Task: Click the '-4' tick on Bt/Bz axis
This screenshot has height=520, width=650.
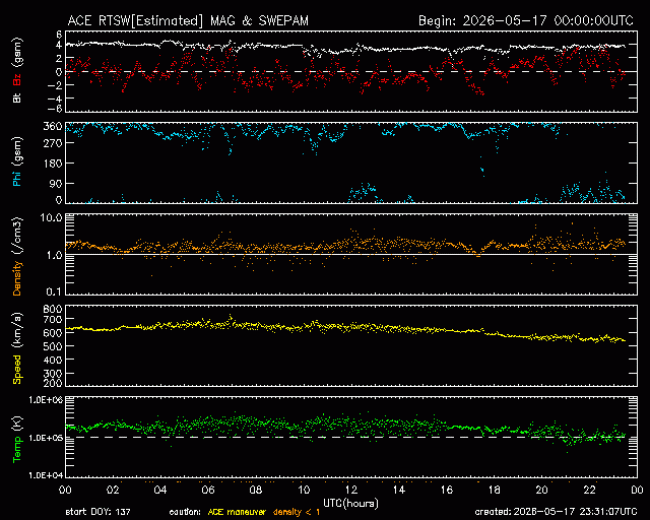Action: 54,99
